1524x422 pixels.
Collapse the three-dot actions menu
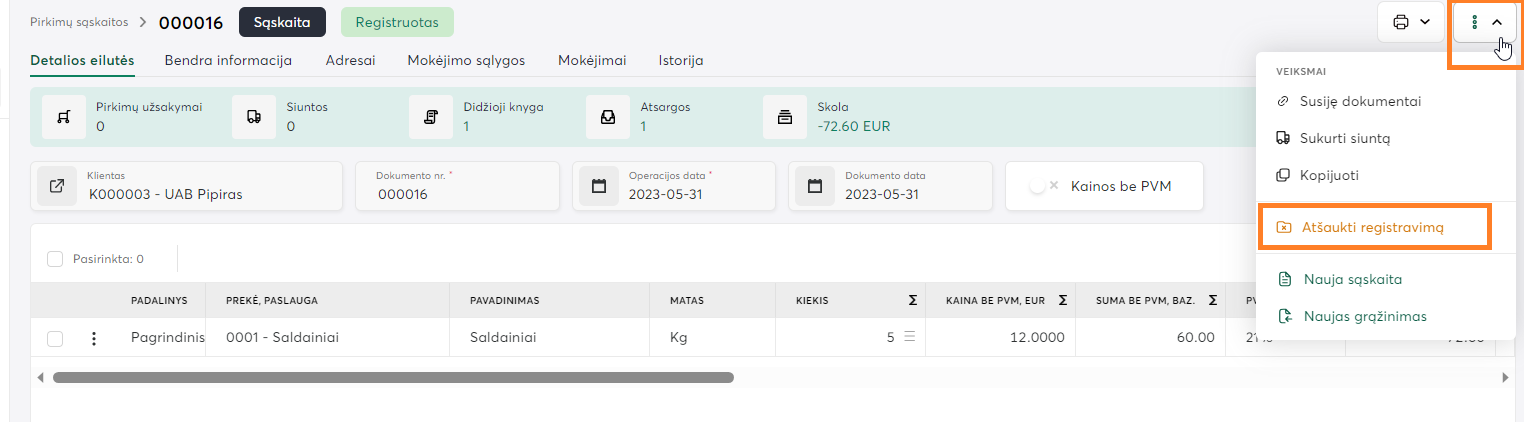(1486, 21)
